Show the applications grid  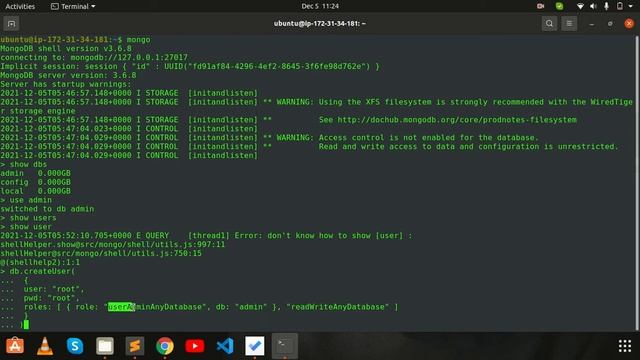625,346
